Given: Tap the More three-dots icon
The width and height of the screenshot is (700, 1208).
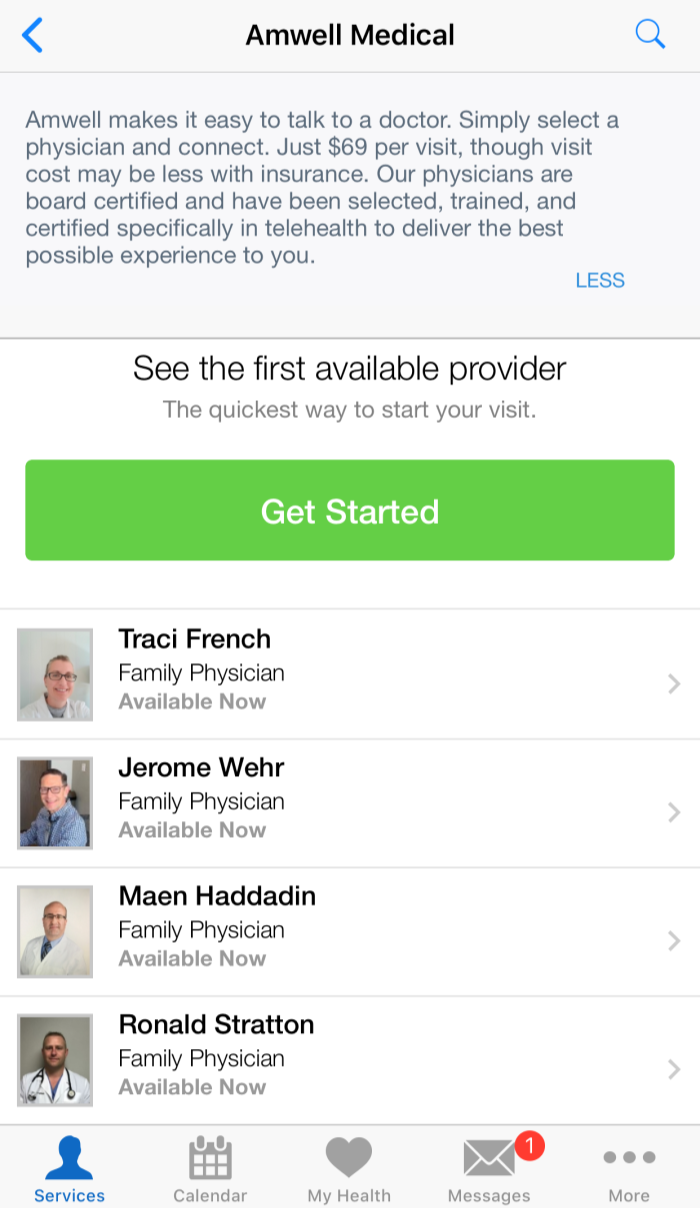Looking at the screenshot, I should pyautogui.click(x=629, y=1158).
